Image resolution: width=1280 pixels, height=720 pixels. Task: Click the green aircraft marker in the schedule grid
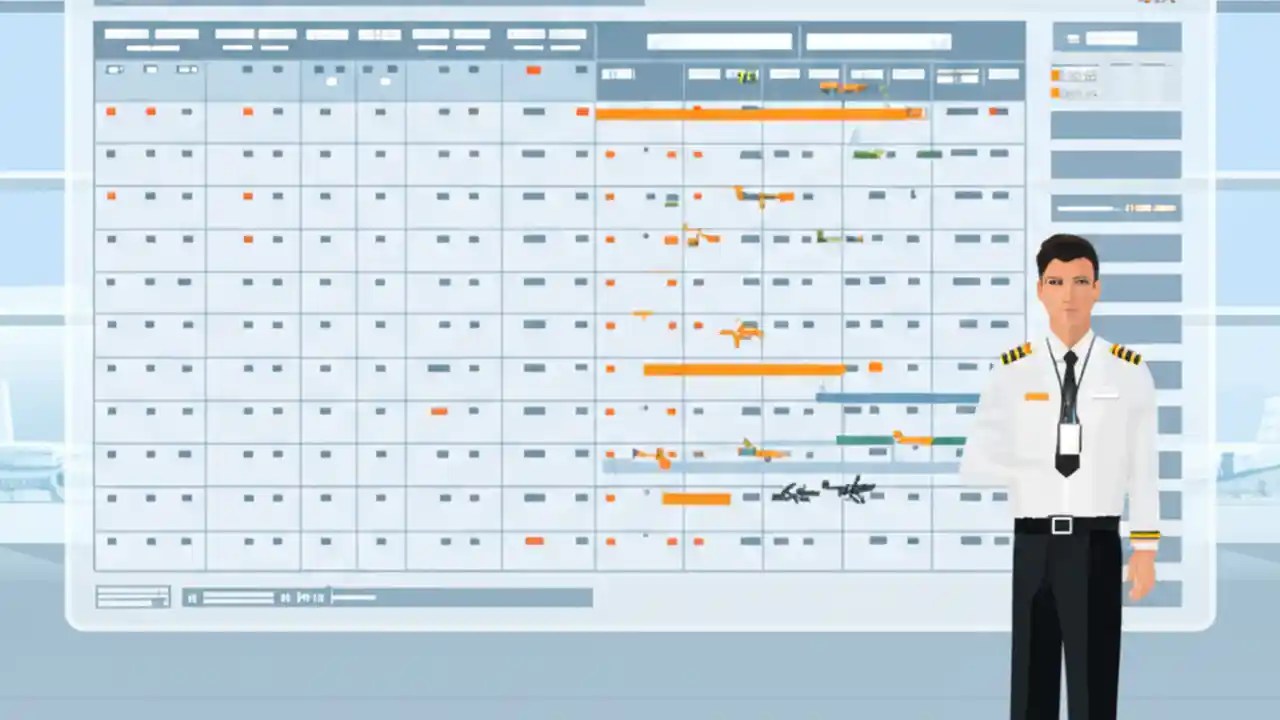pyautogui.click(x=868, y=155)
